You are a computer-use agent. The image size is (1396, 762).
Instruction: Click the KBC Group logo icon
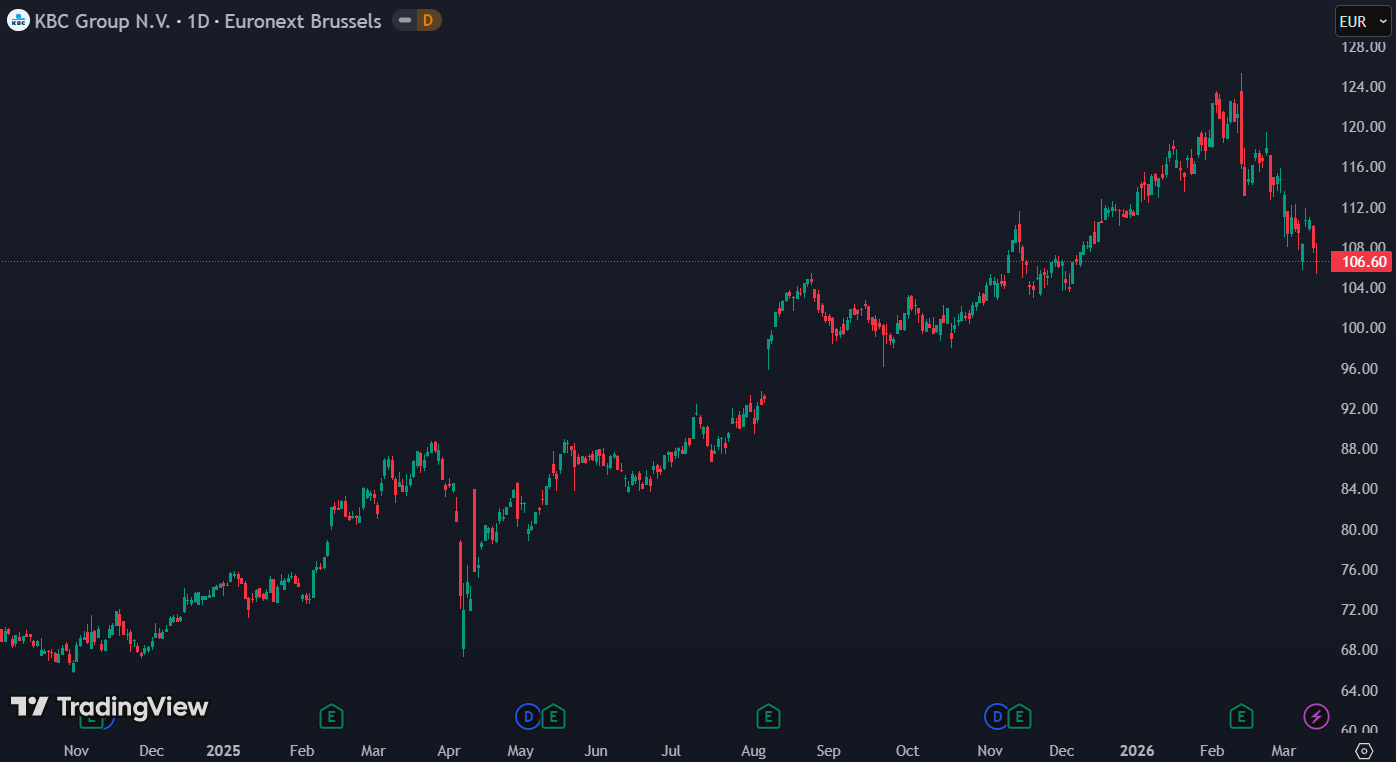tap(18, 20)
